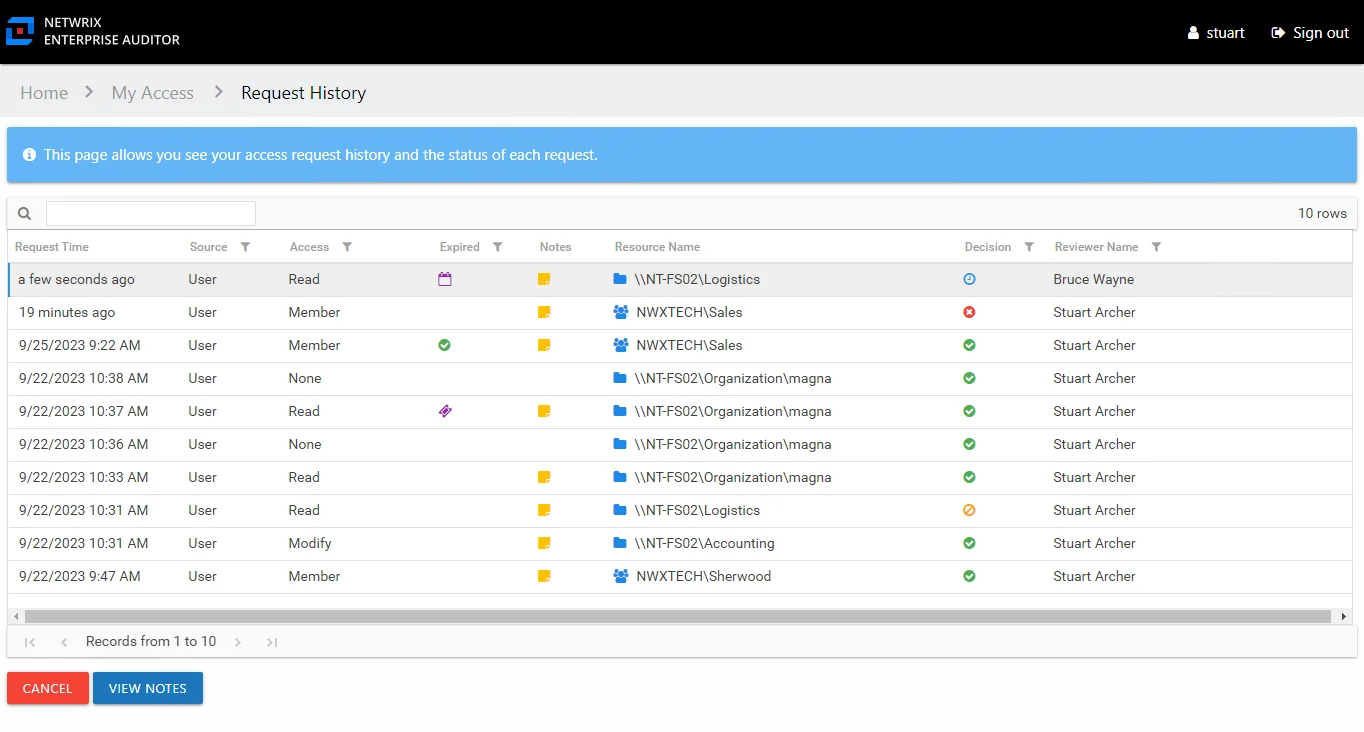
Task: Click group icon for 9/25/2023 NWXTECH\Sales
Action: (621, 346)
